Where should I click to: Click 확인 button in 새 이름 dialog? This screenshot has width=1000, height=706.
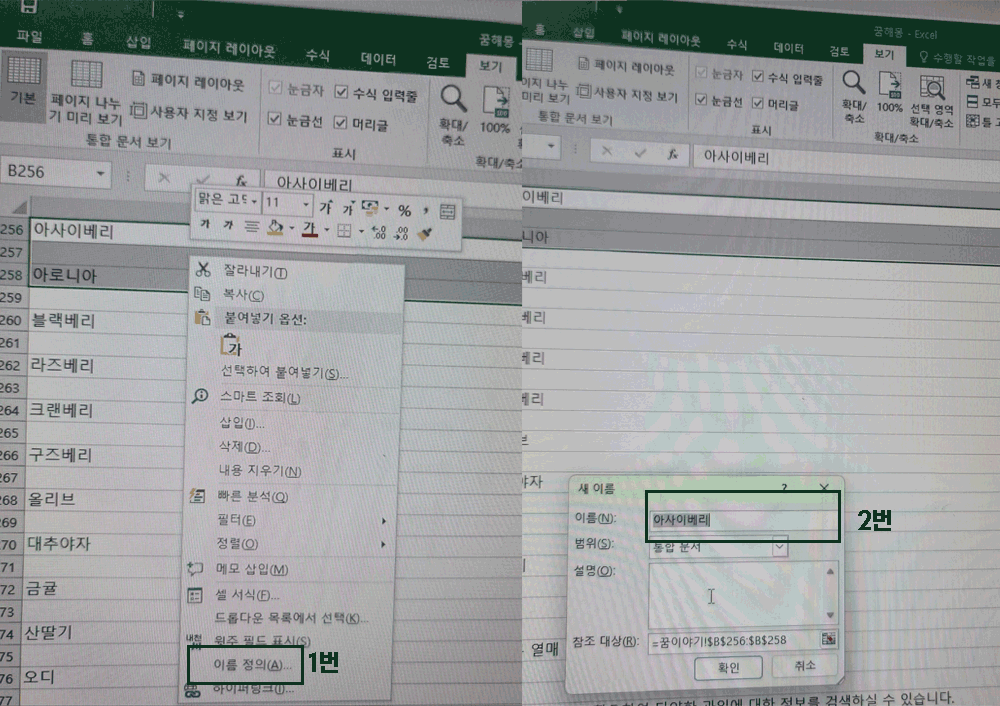click(728, 667)
